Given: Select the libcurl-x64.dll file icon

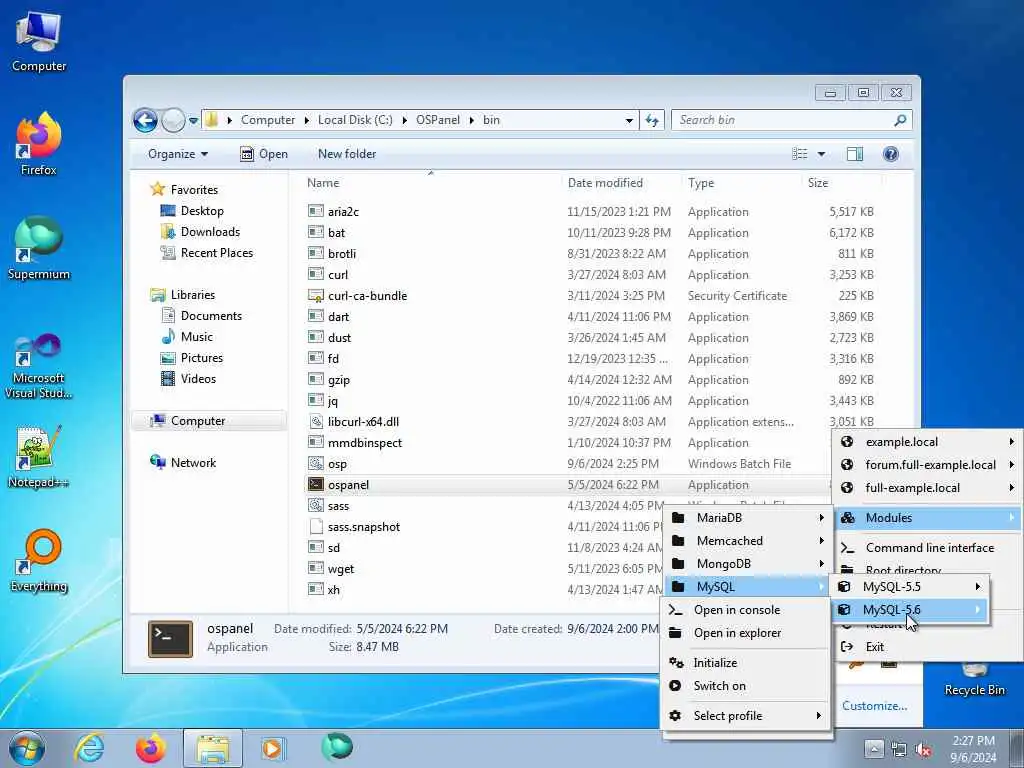Looking at the screenshot, I should (x=316, y=422).
